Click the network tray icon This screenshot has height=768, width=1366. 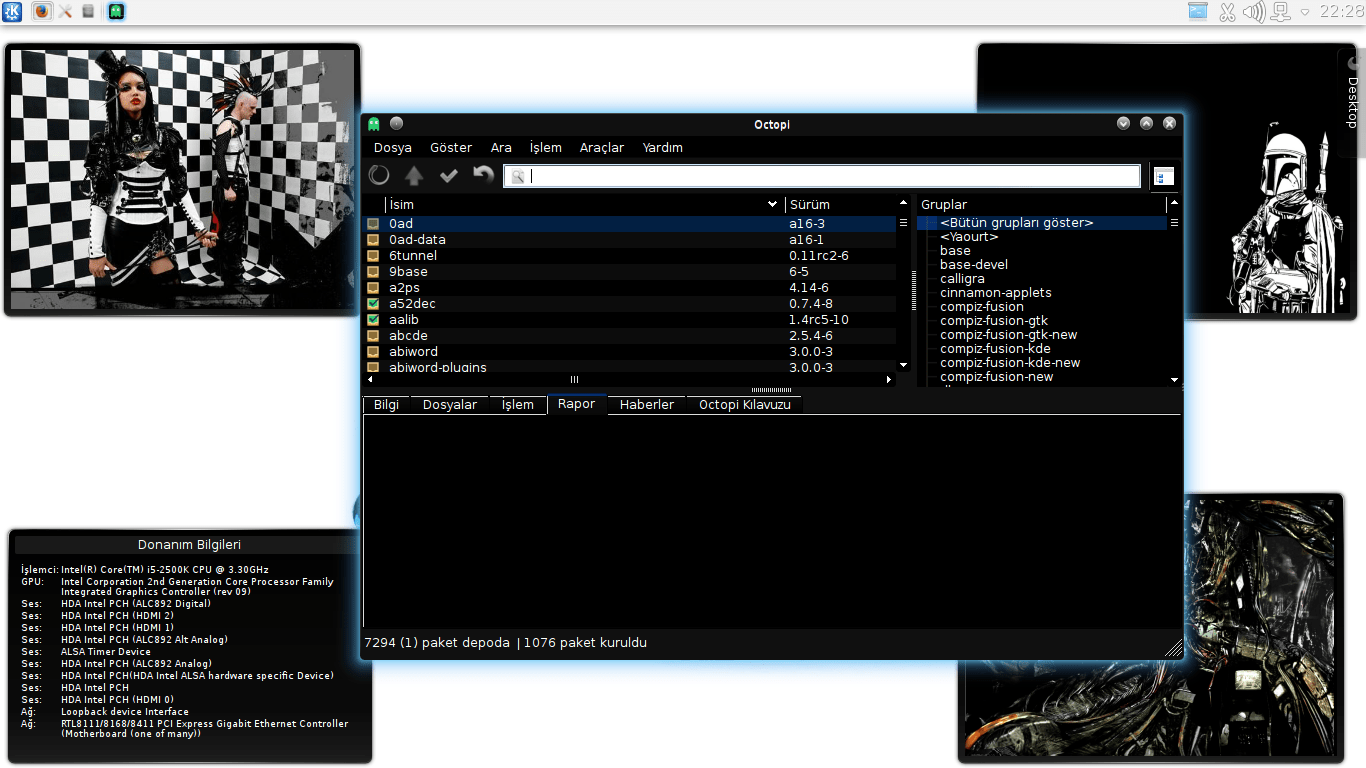(x=1281, y=12)
